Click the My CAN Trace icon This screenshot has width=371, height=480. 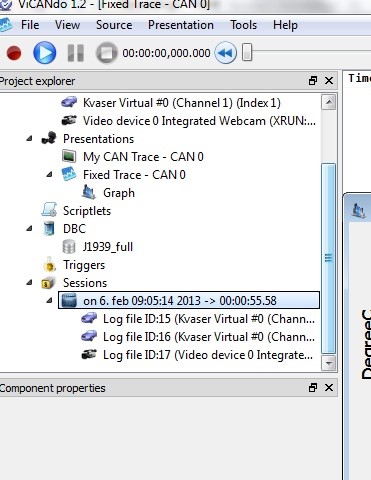[69, 156]
